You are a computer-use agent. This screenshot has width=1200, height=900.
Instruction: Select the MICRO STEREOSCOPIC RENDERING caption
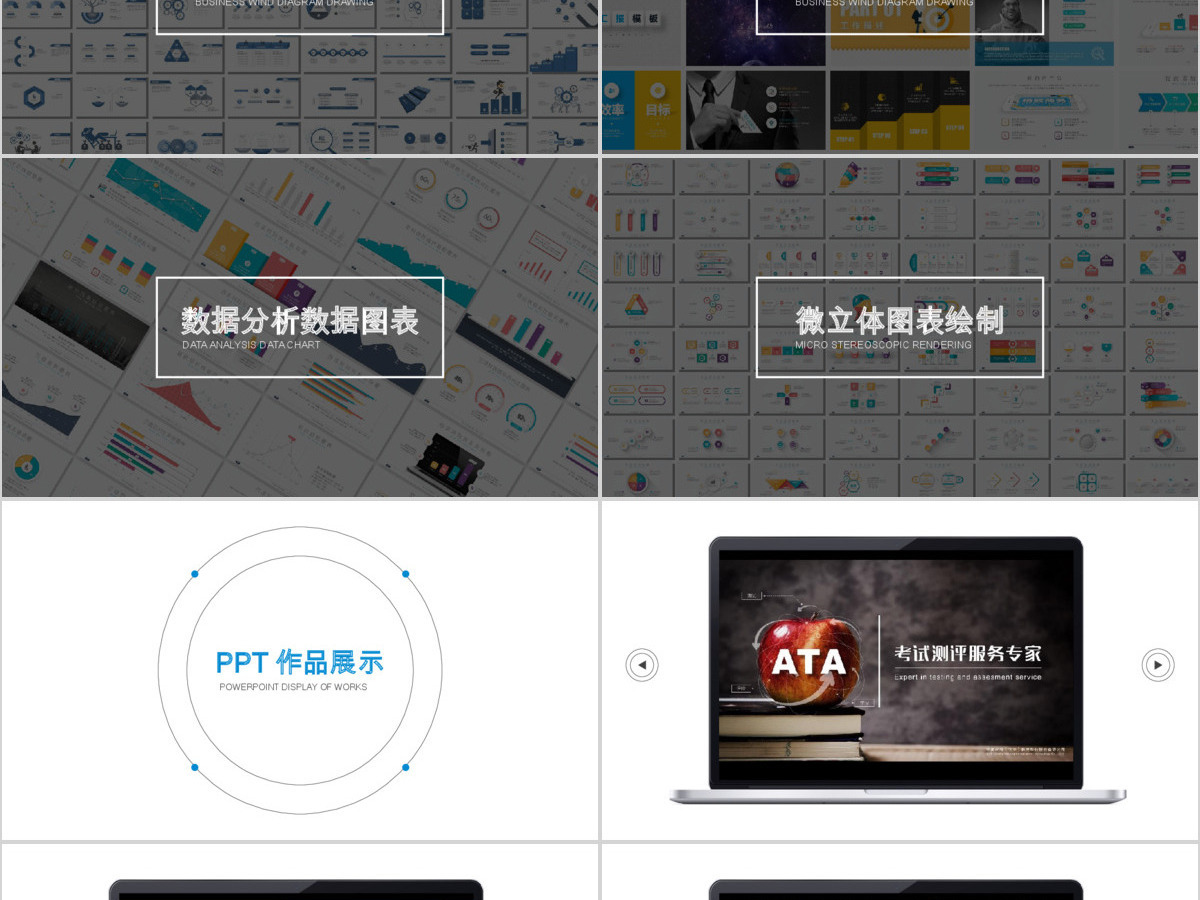click(x=883, y=345)
